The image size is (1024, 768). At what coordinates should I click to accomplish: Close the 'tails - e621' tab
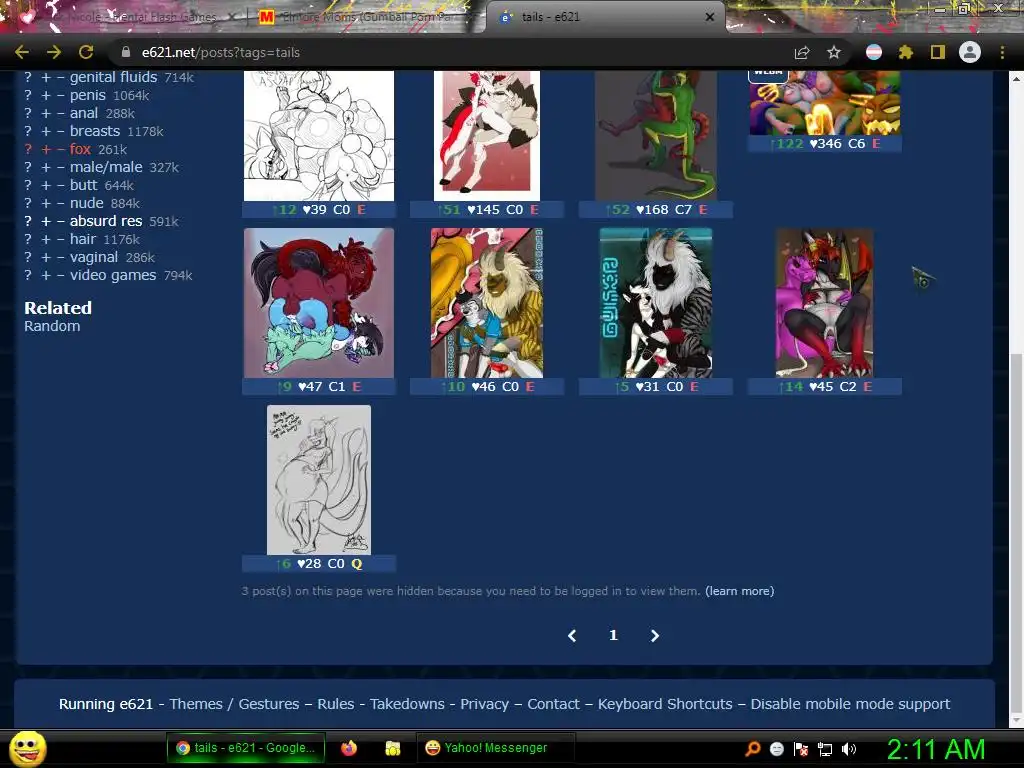(x=710, y=17)
